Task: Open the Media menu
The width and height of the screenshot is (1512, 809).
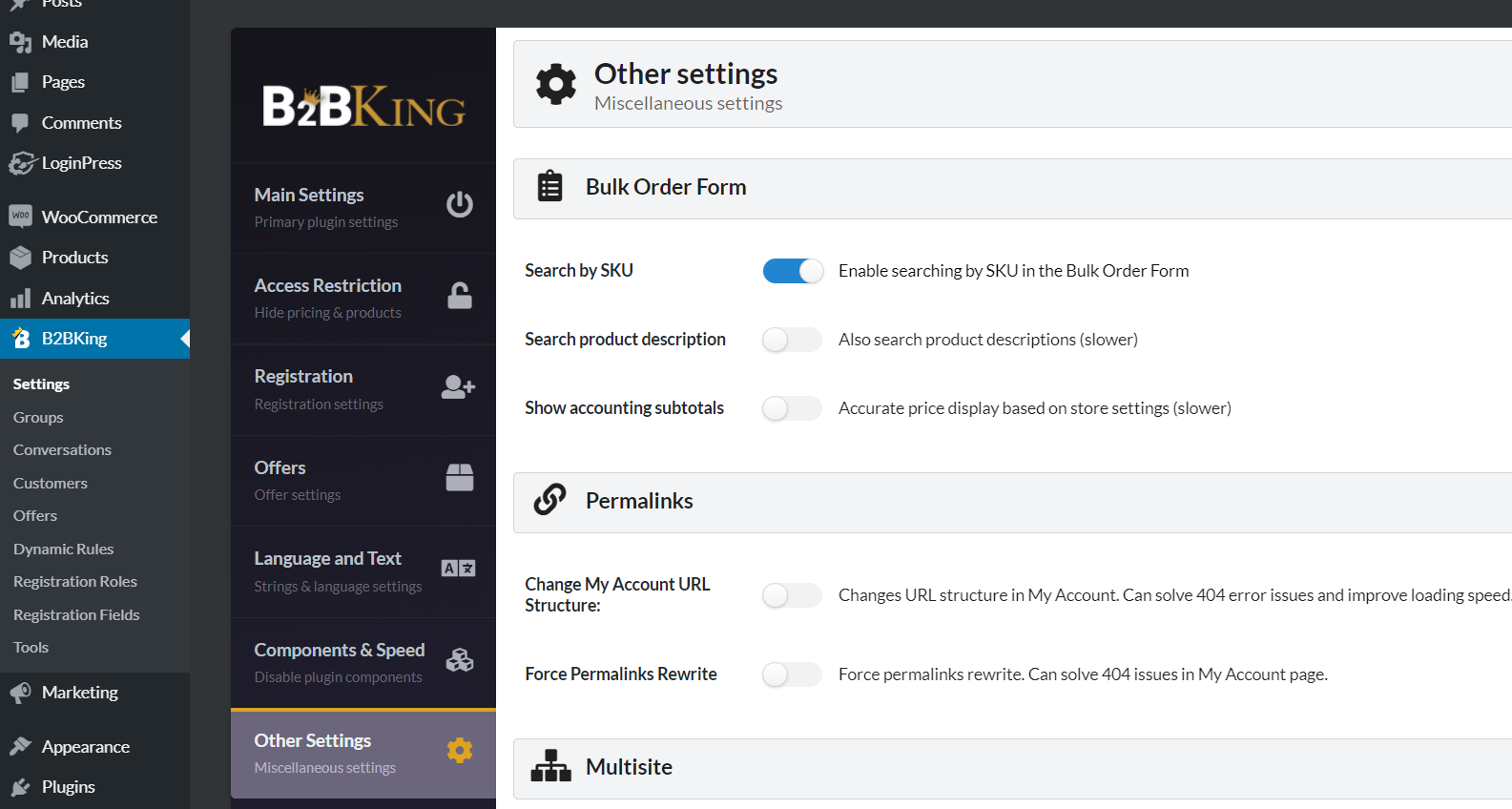Action: tap(94, 42)
